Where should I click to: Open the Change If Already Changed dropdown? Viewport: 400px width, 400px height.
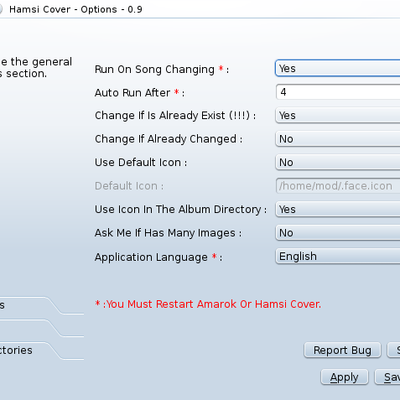[x=337, y=139]
